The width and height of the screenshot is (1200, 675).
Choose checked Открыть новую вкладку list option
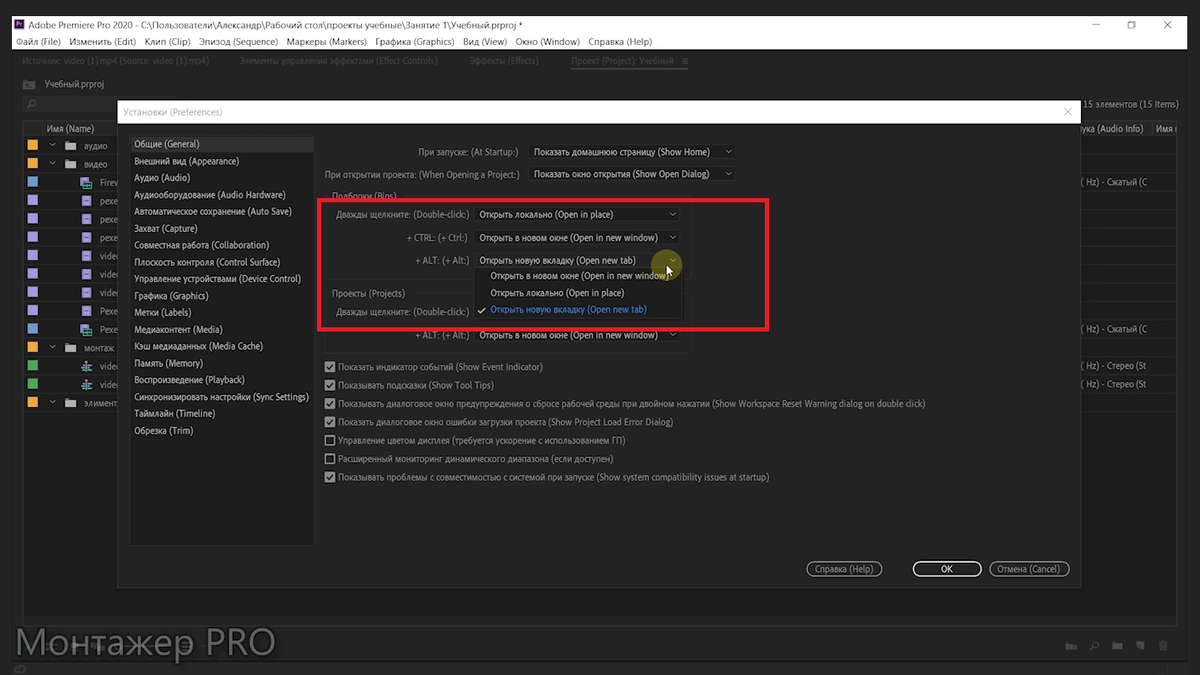(x=578, y=310)
